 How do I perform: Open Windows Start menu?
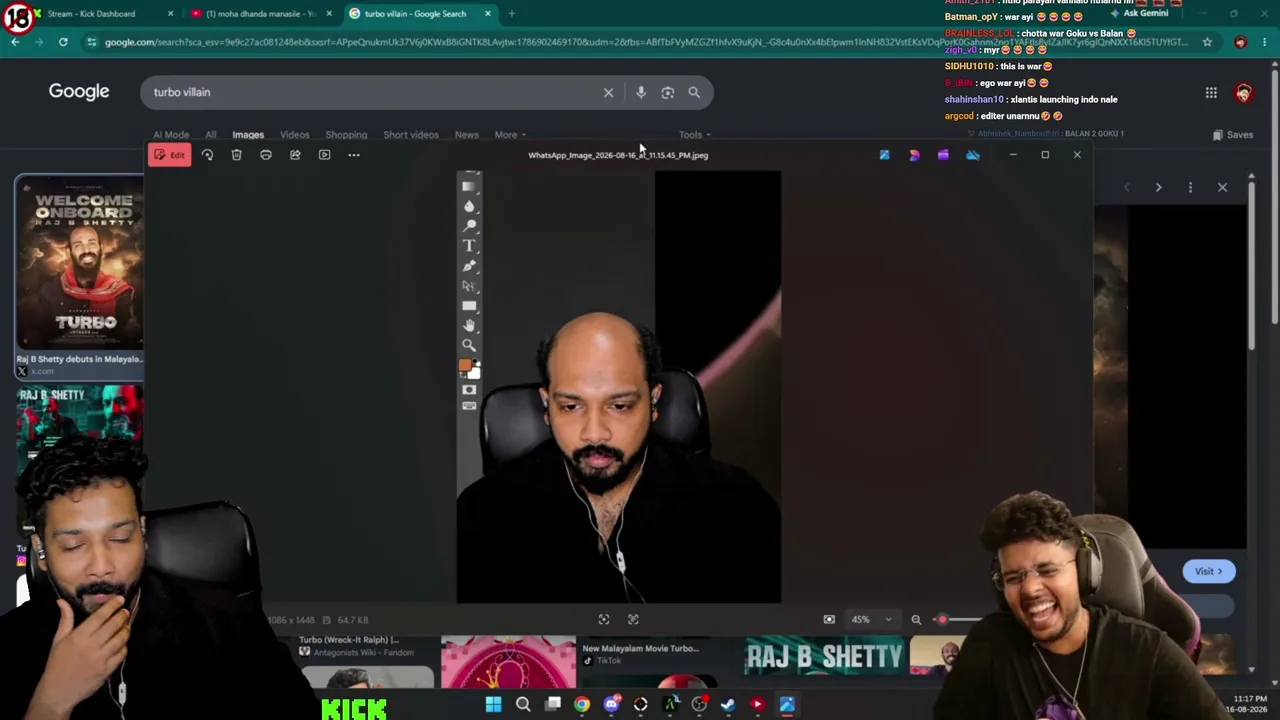pos(493,705)
